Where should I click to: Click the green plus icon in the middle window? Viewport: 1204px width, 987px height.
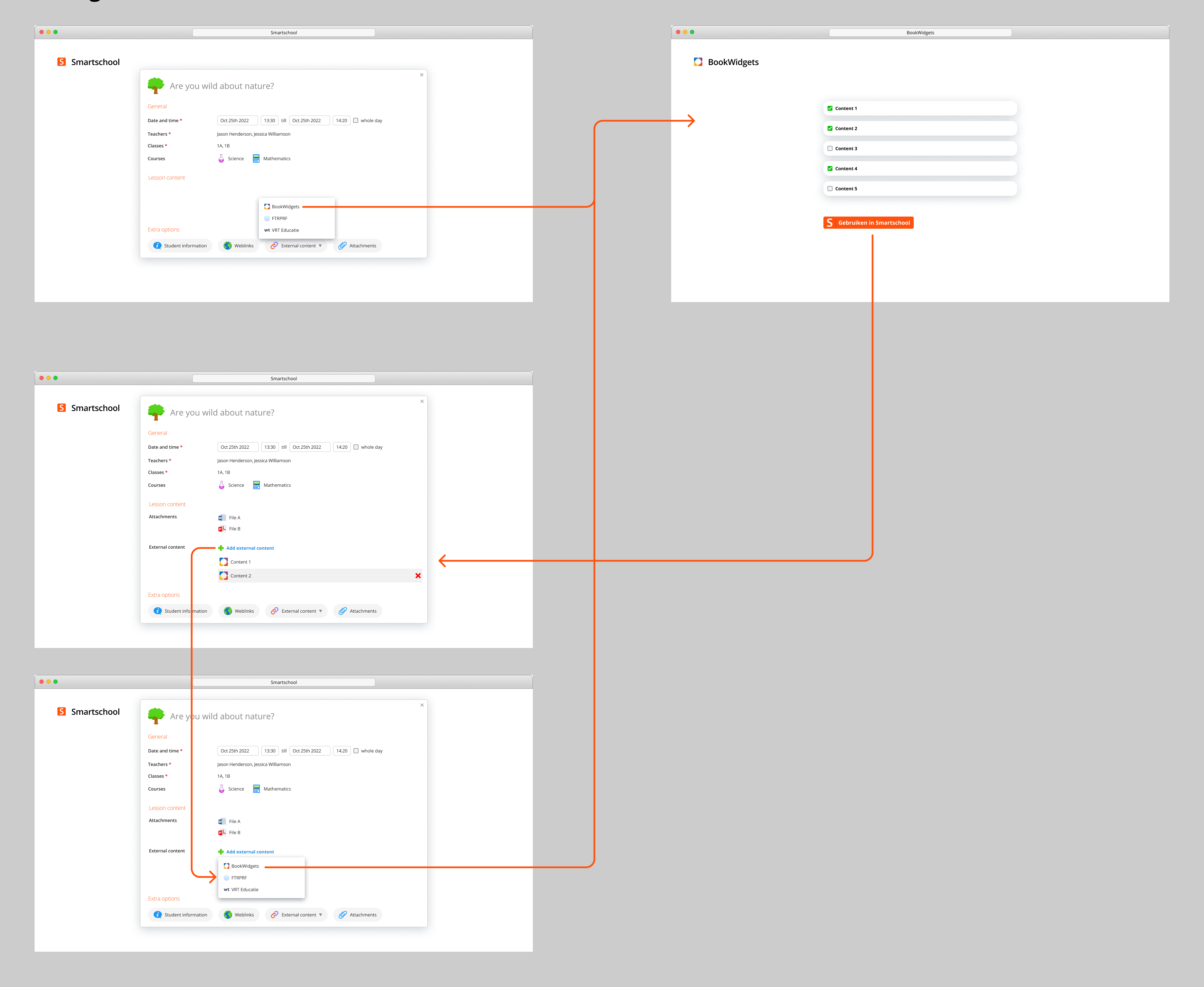221,548
